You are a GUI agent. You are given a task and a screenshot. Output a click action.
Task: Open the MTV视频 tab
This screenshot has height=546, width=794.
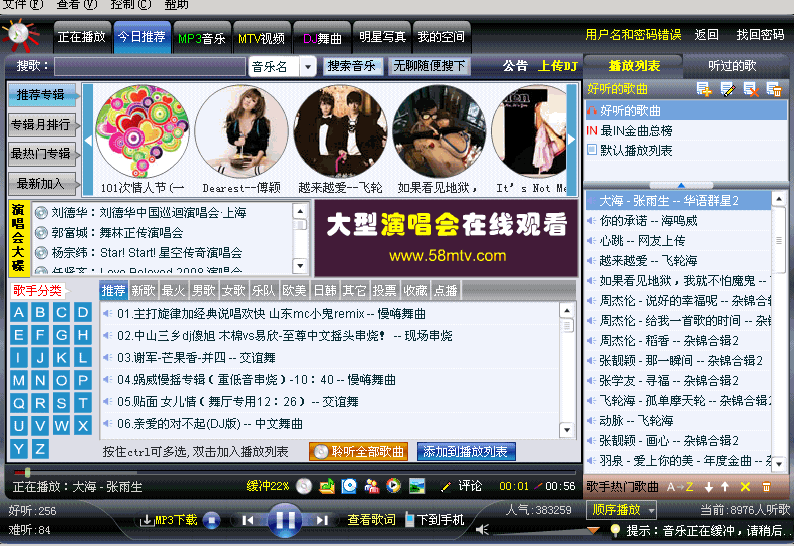click(x=261, y=37)
